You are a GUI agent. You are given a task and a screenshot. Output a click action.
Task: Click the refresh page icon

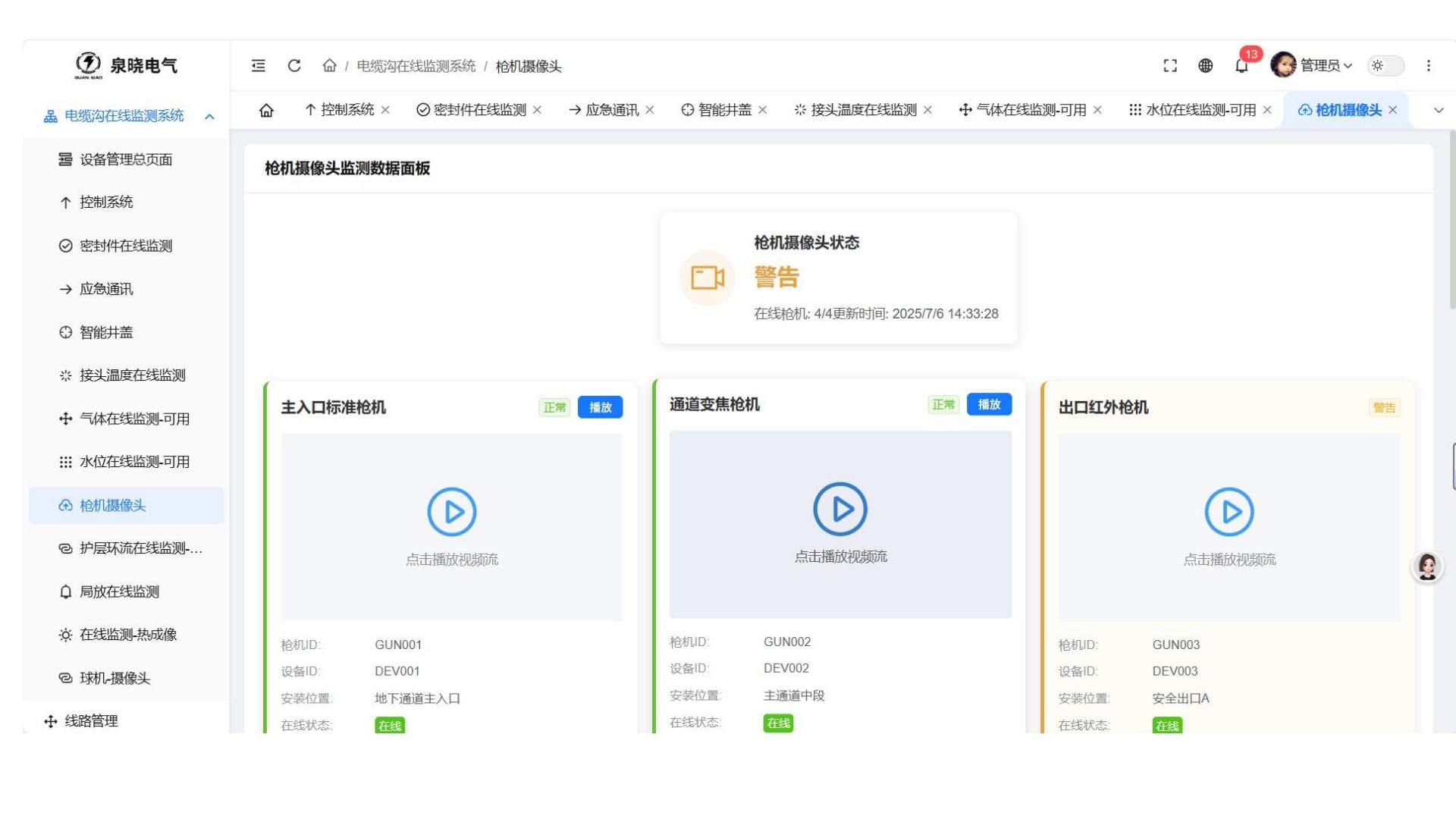(294, 66)
